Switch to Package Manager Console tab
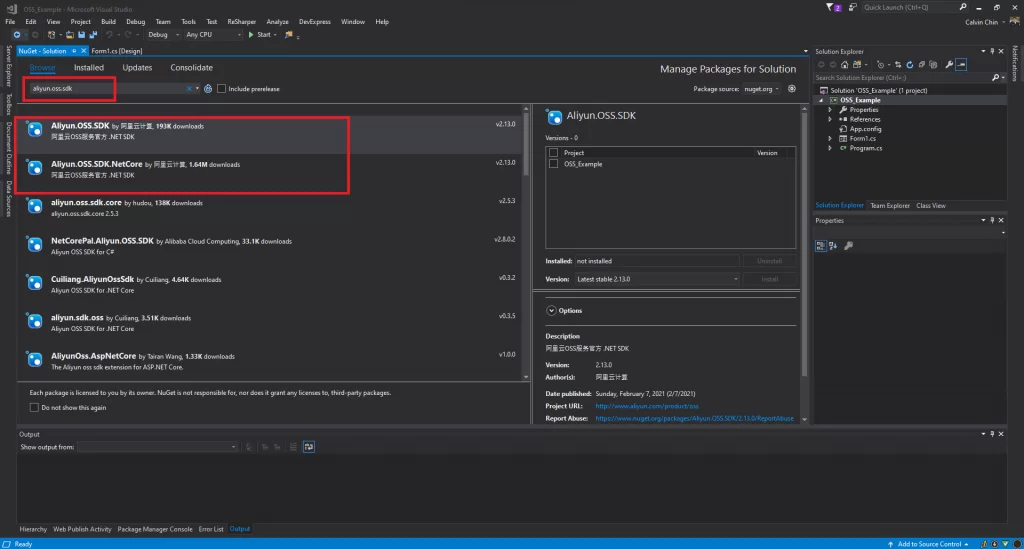 pos(155,529)
